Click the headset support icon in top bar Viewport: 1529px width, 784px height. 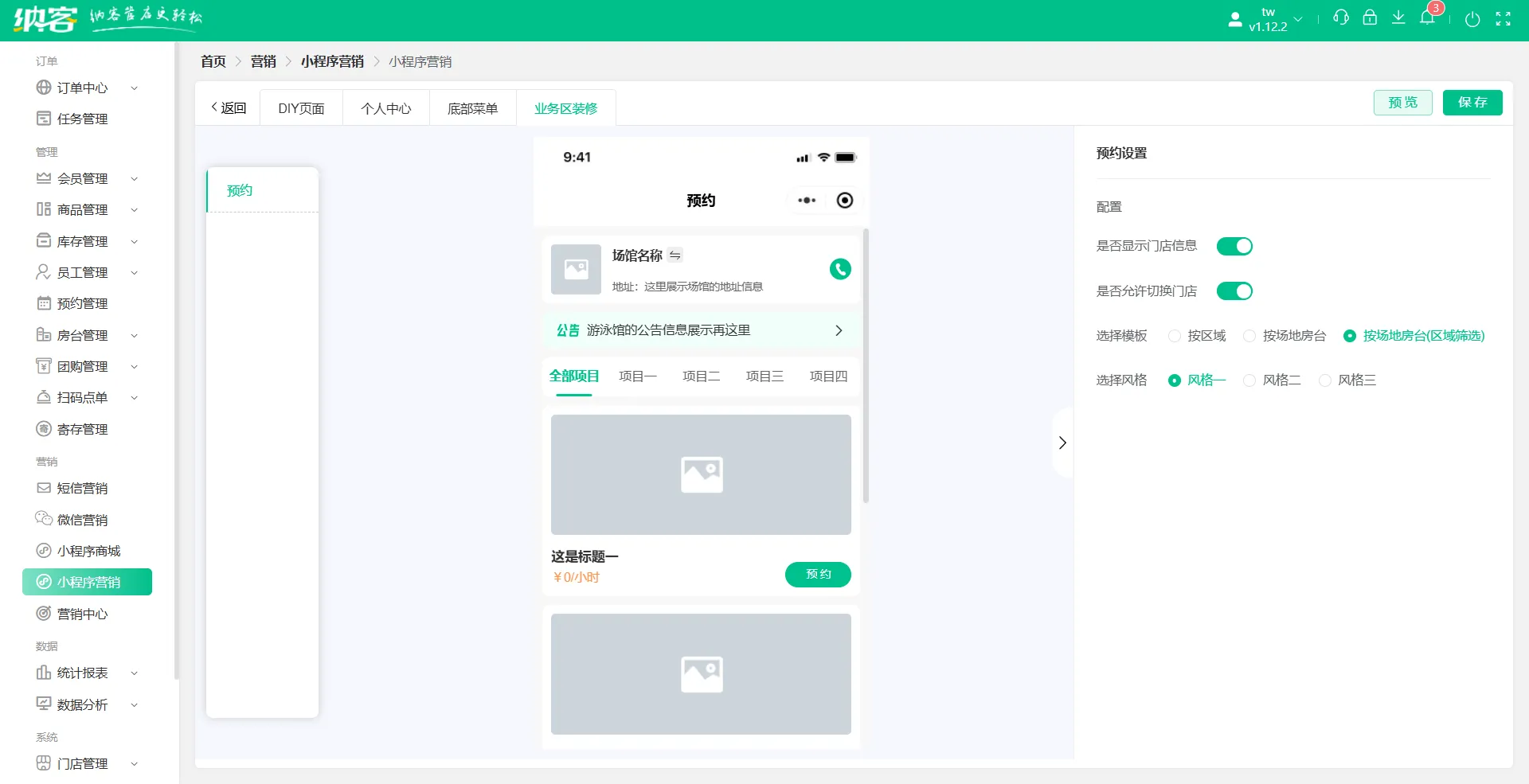(x=1341, y=18)
